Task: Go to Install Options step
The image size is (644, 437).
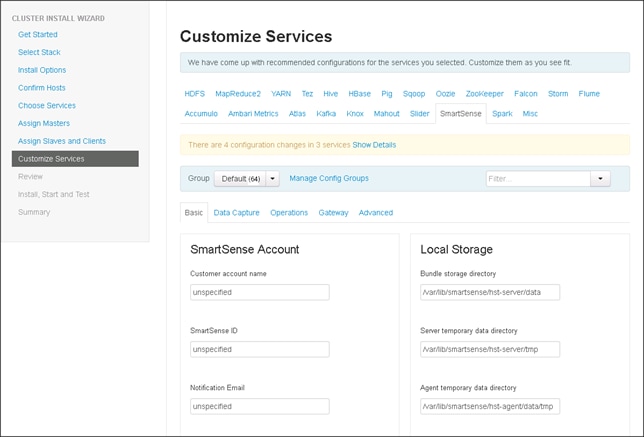Action: click(42, 70)
